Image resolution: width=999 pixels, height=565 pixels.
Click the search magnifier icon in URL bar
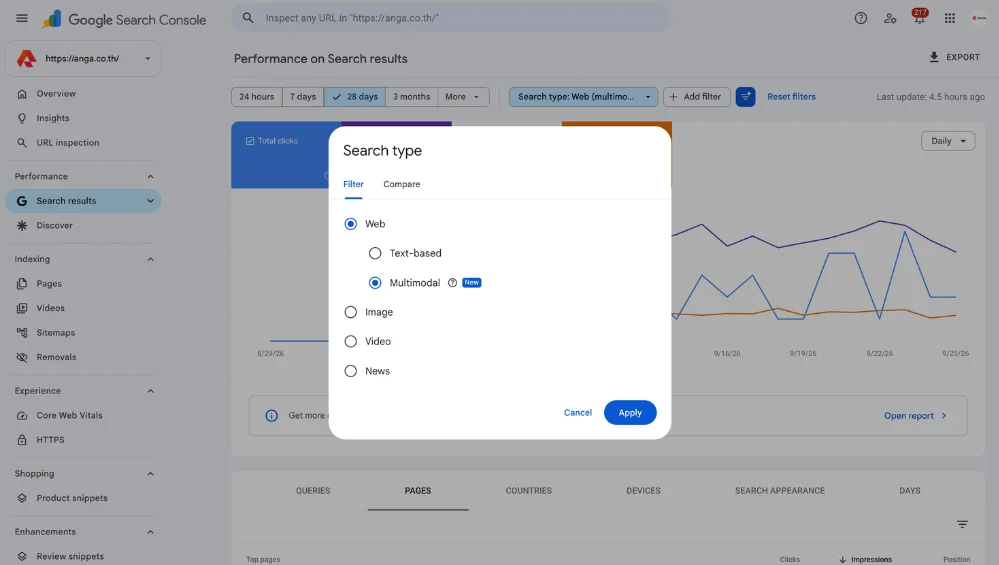click(248, 18)
